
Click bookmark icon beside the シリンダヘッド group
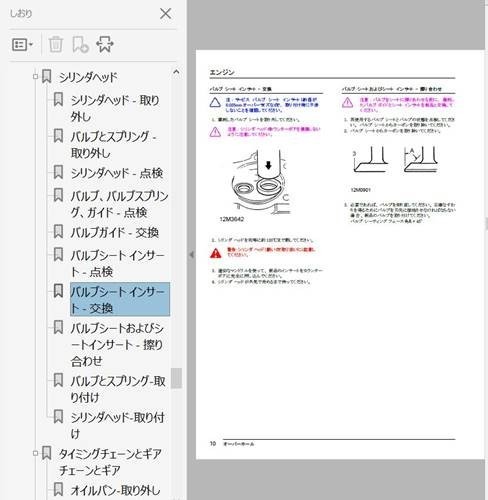[x=47, y=77]
